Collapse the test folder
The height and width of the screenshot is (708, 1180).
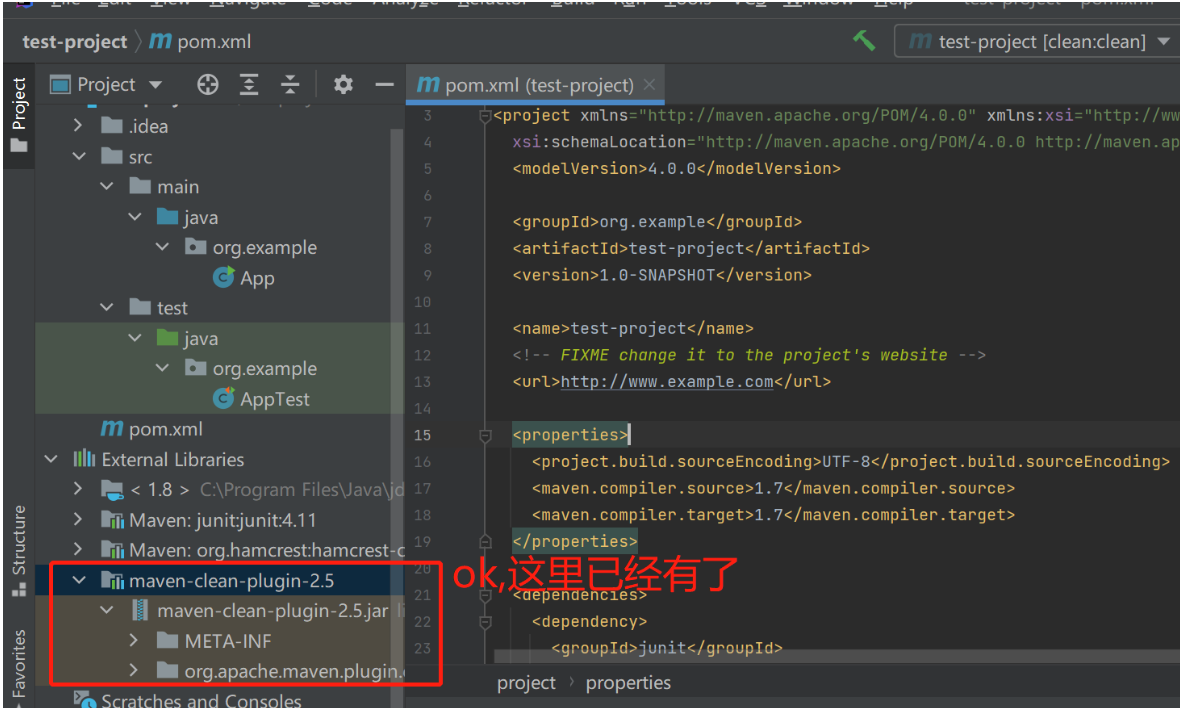pos(106,307)
